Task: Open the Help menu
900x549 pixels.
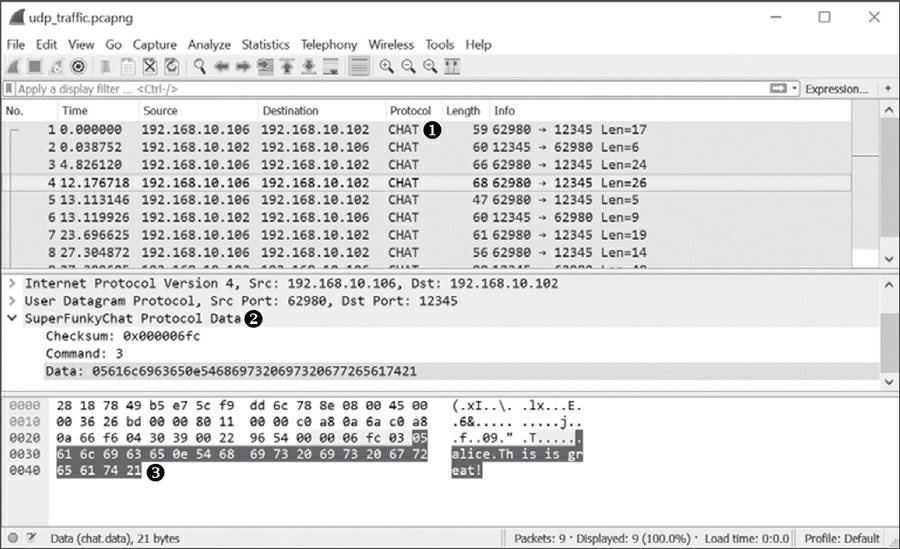Action: [x=478, y=45]
